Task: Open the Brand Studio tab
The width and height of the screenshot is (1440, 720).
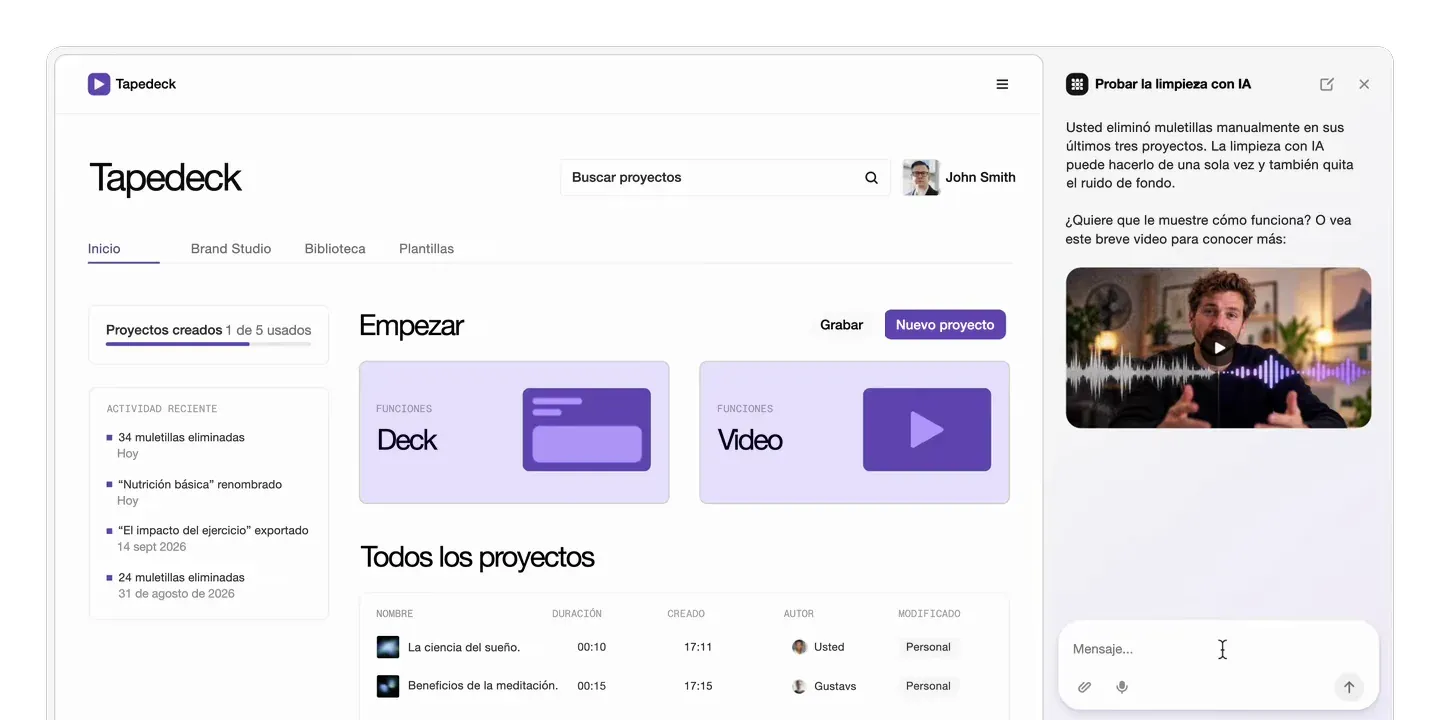Action: click(231, 249)
